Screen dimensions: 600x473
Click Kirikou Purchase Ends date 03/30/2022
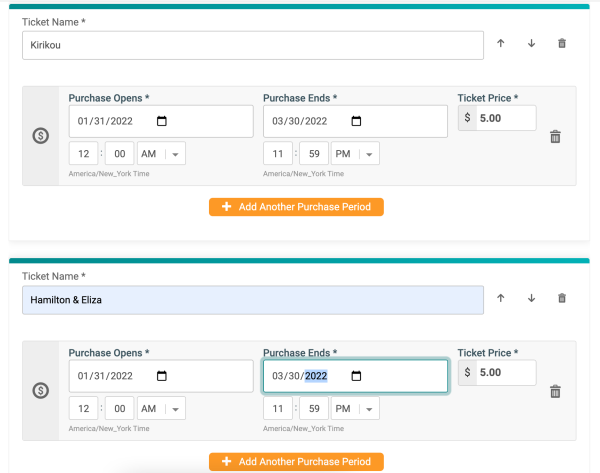pyautogui.click(x=300, y=121)
